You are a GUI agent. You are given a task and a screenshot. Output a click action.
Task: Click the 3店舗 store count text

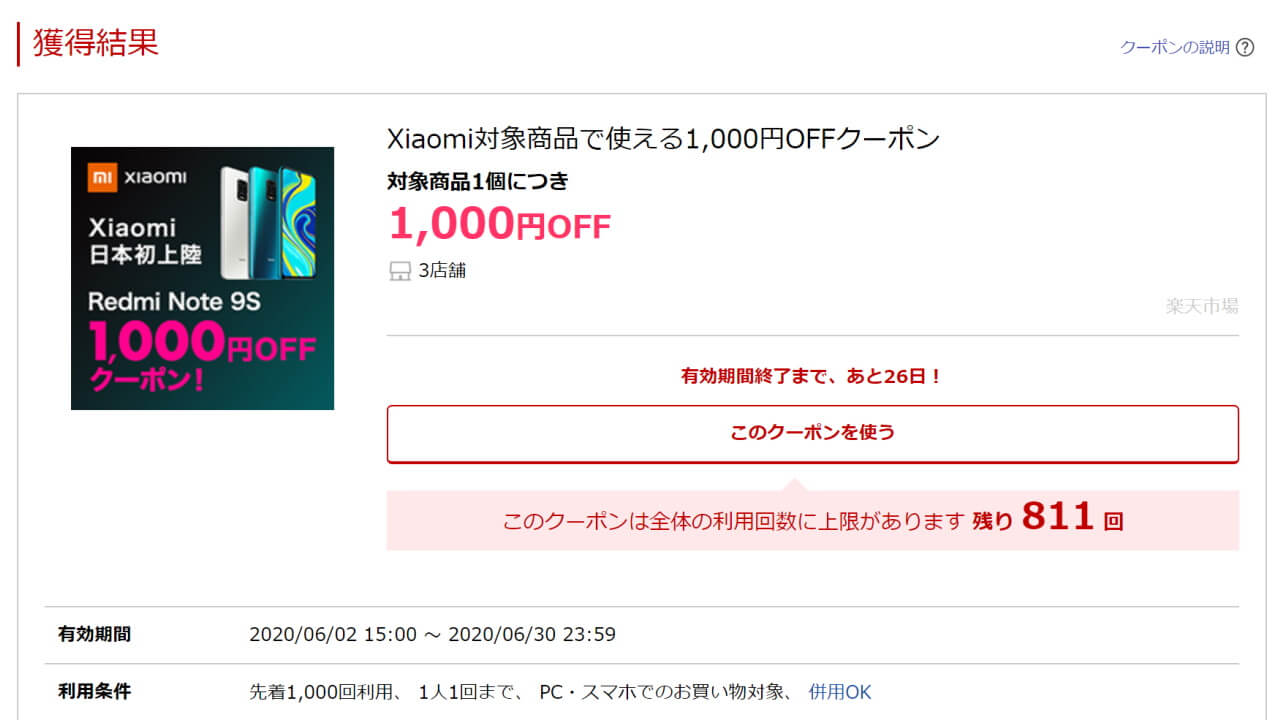(442, 271)
